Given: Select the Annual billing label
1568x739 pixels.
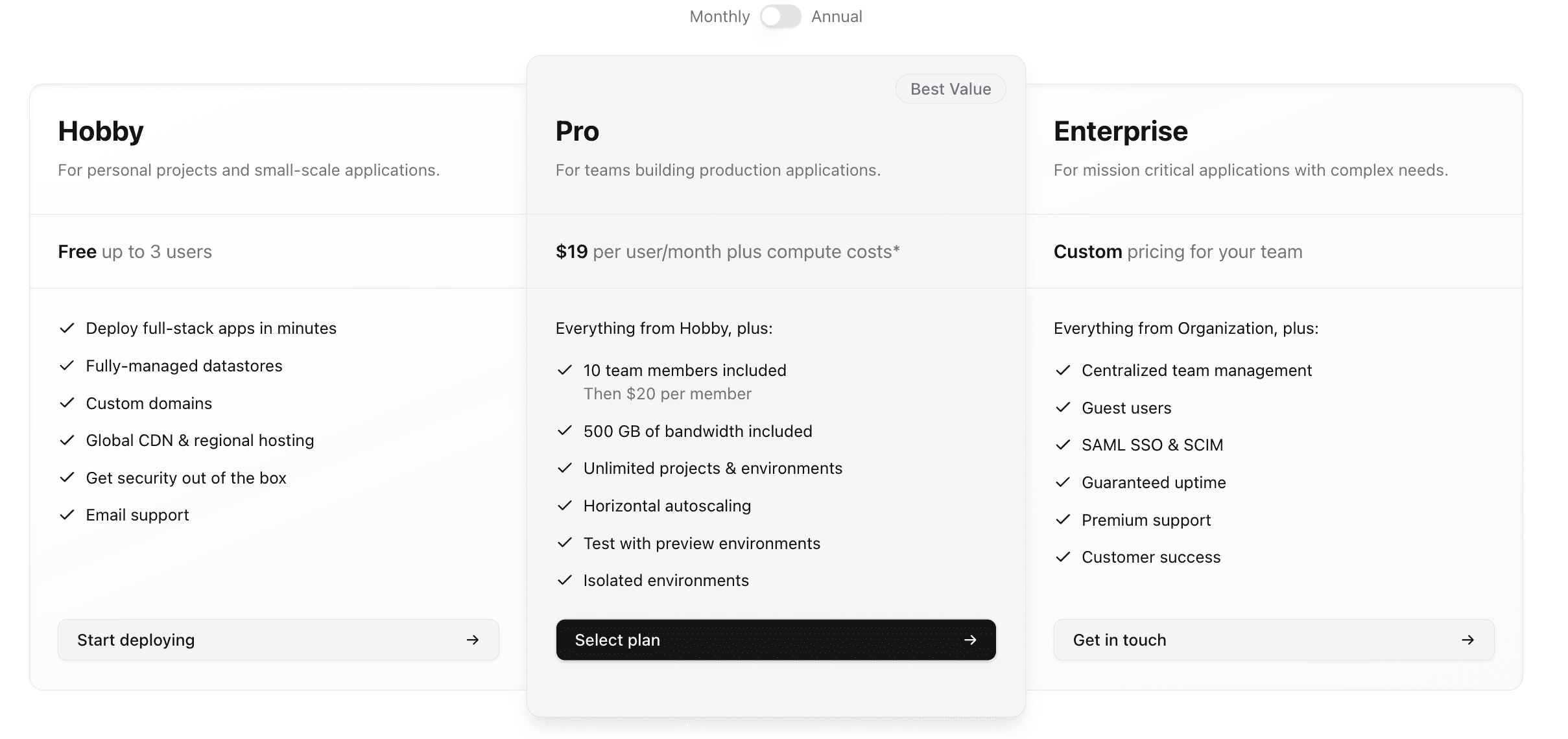Looking at the screenshot, I should click(837, 17).
